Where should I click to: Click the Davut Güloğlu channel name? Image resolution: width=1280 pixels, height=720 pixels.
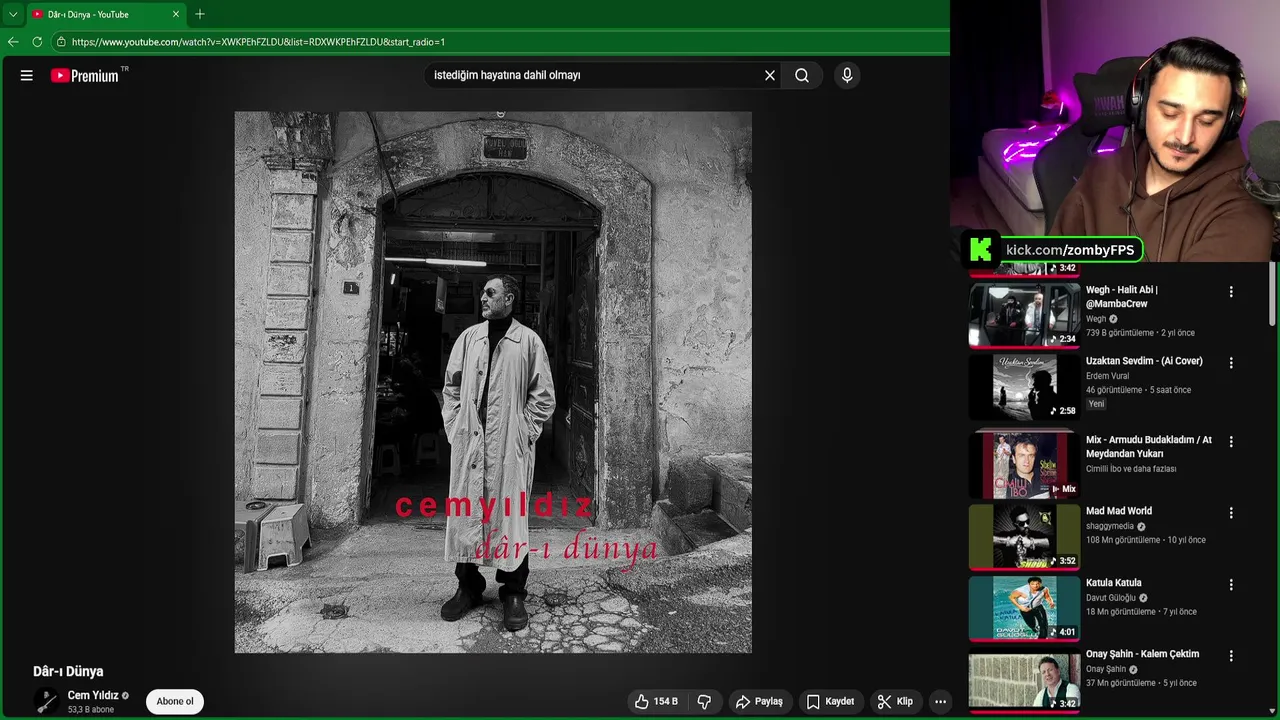[x=1110, y=598]
